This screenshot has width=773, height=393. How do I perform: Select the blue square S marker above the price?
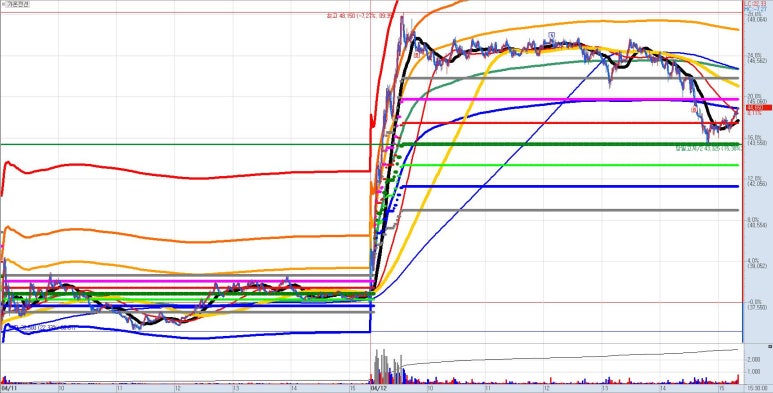552,35
